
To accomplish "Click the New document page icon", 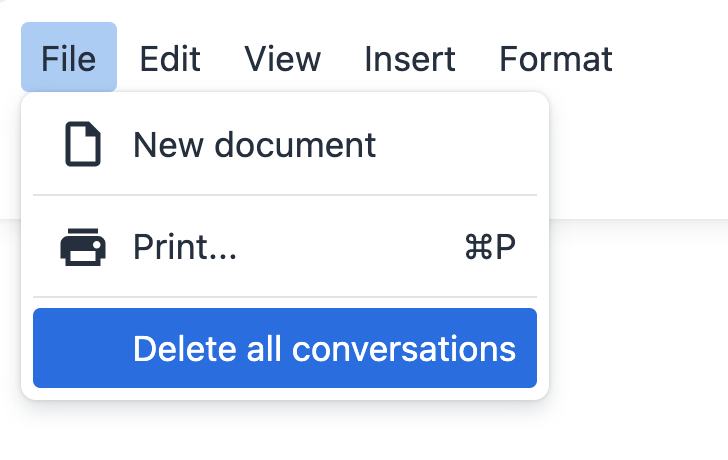I will pos(83,145).
